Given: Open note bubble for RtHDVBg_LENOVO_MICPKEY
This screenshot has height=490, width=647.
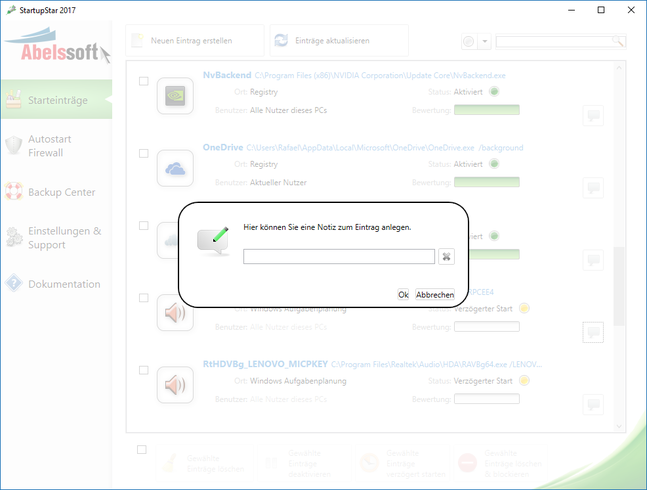Looking at the screenshot, I should coord(593,405).
